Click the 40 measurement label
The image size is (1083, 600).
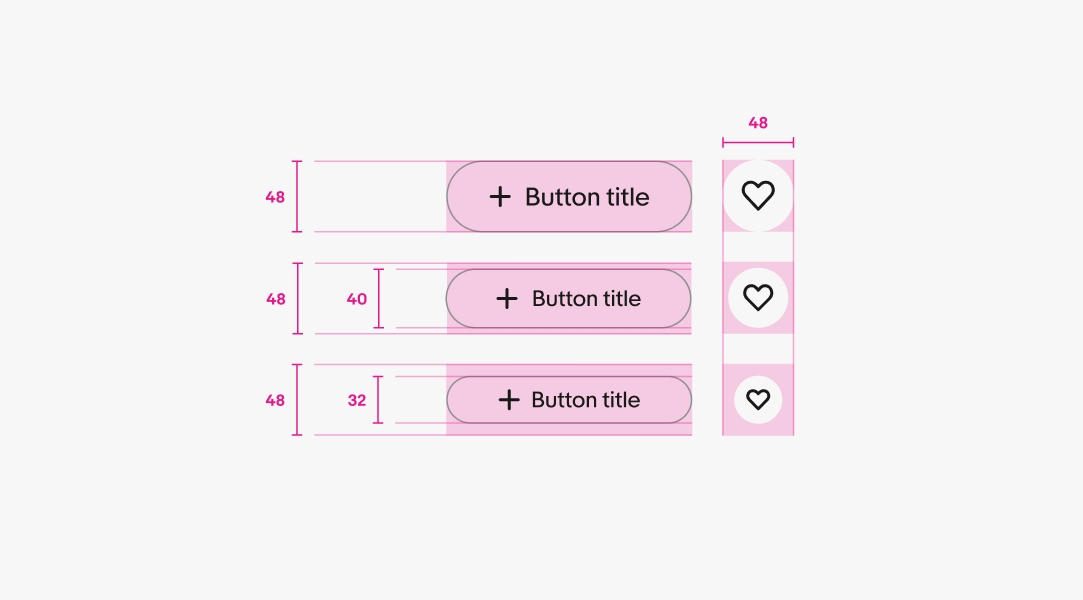[x=357, y=298]
